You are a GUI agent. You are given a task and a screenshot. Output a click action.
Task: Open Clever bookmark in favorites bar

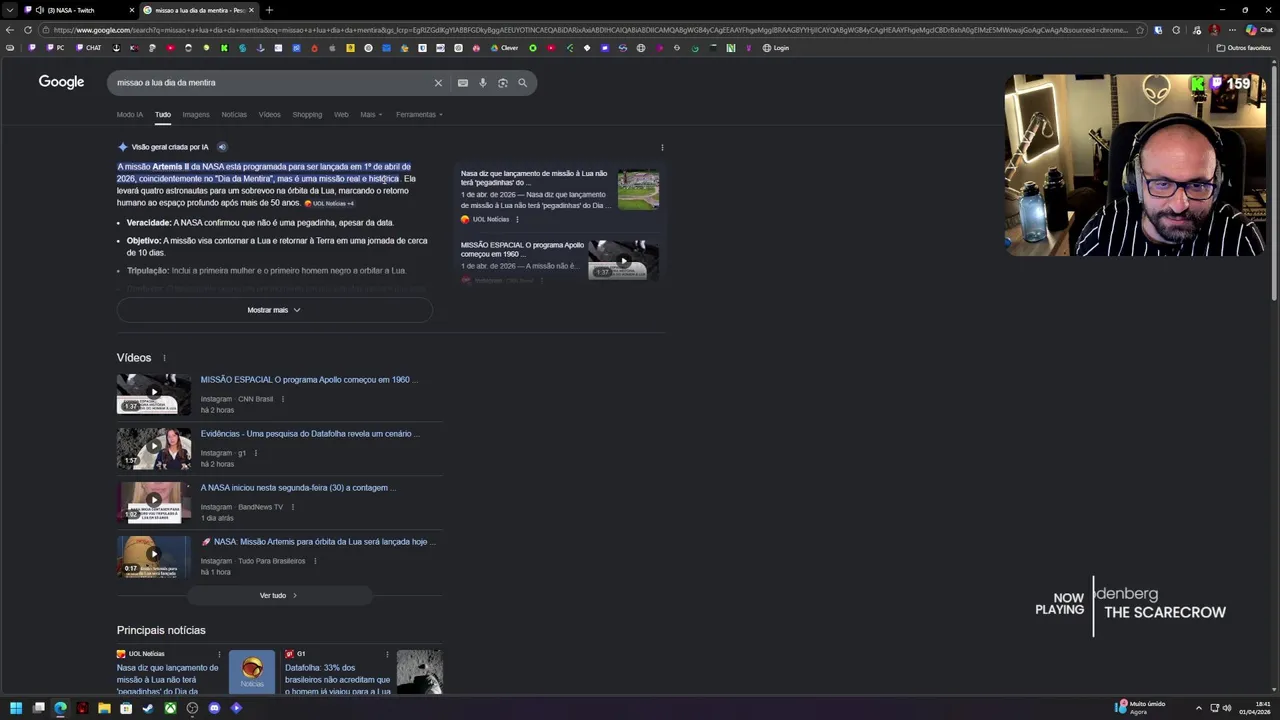504,48
